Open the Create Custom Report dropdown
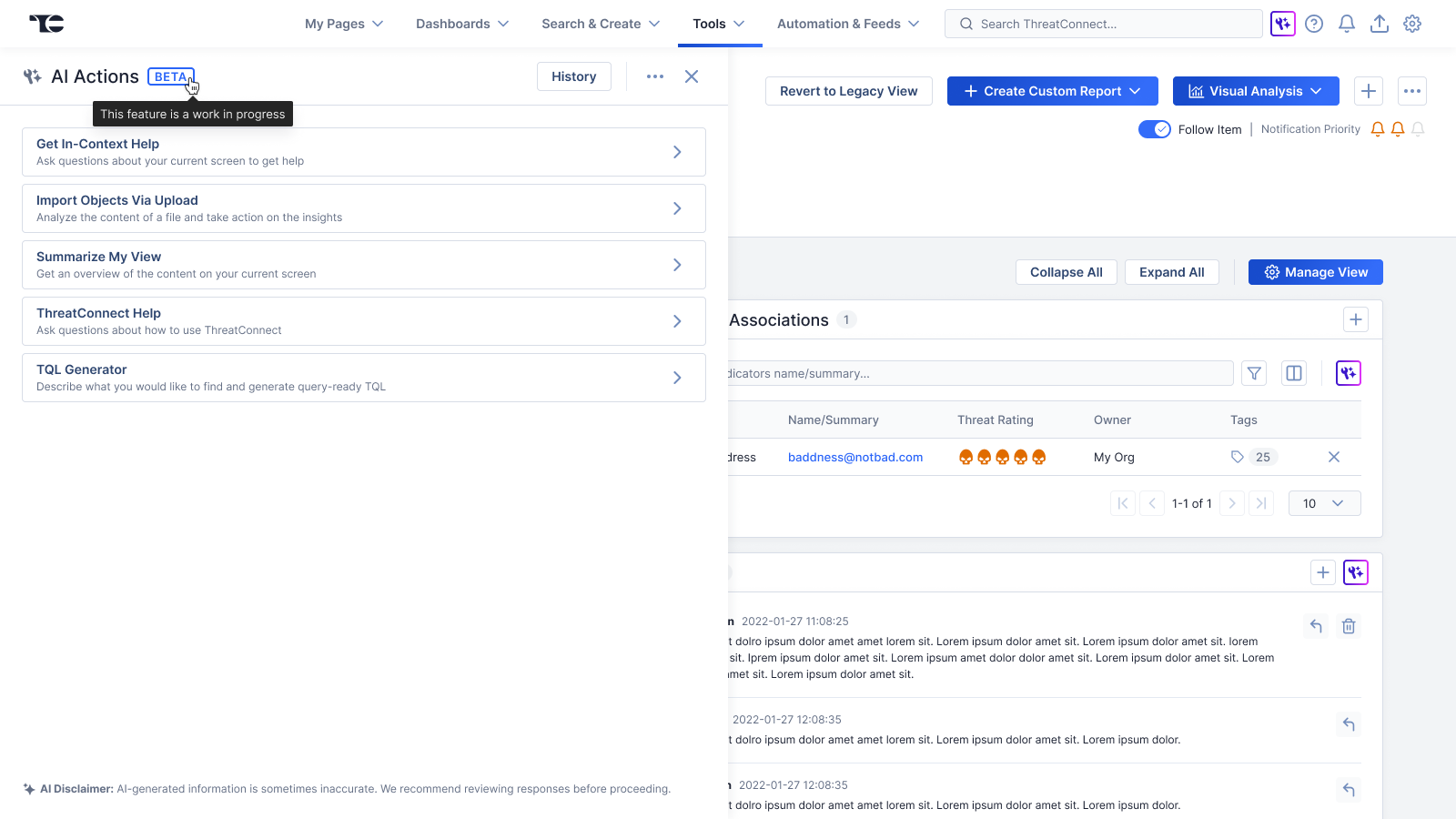This screenshot has height=819, width=1456. (x=1052, y=91)
